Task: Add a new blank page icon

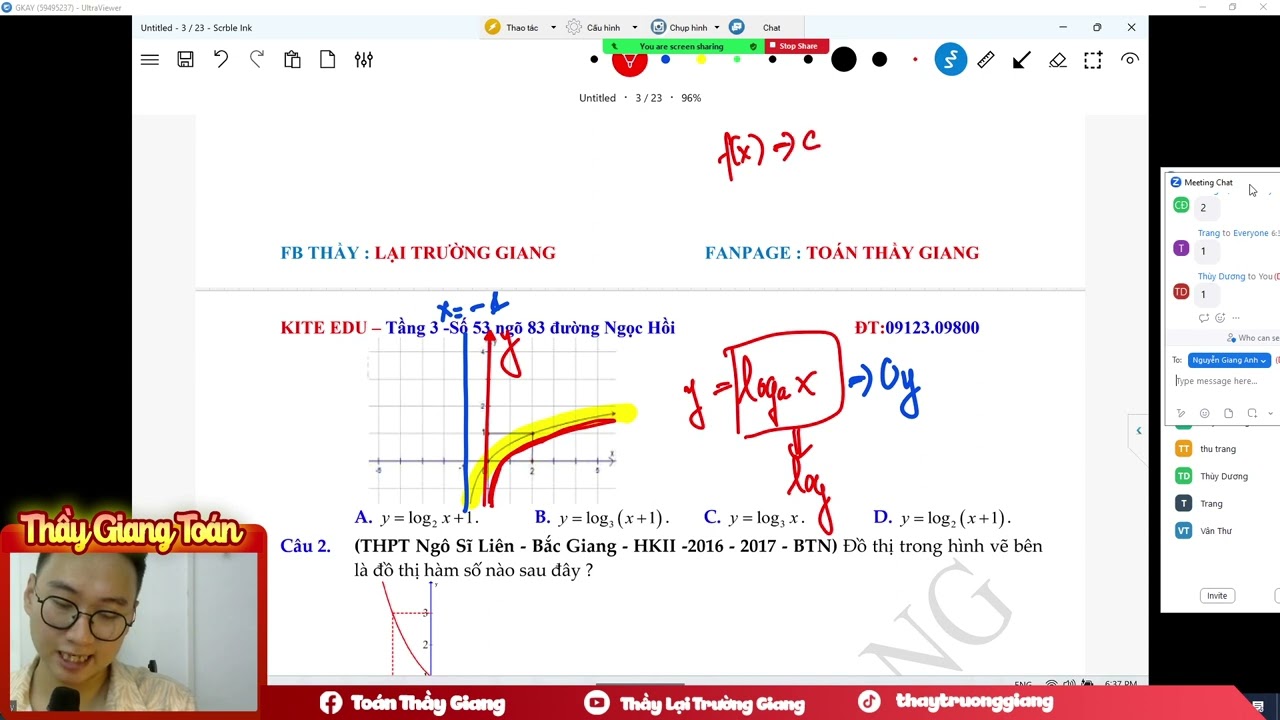Action: (327, 60)
